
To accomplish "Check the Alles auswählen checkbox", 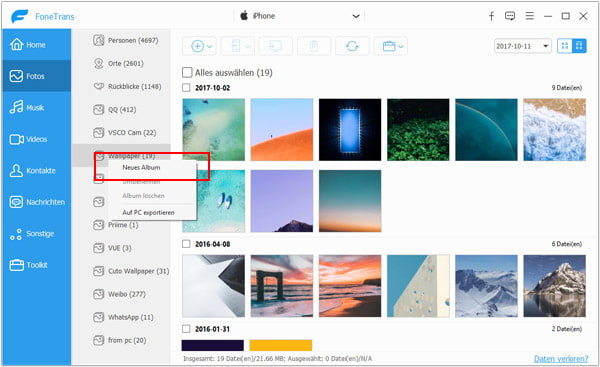I will click(x=187, y=72).
